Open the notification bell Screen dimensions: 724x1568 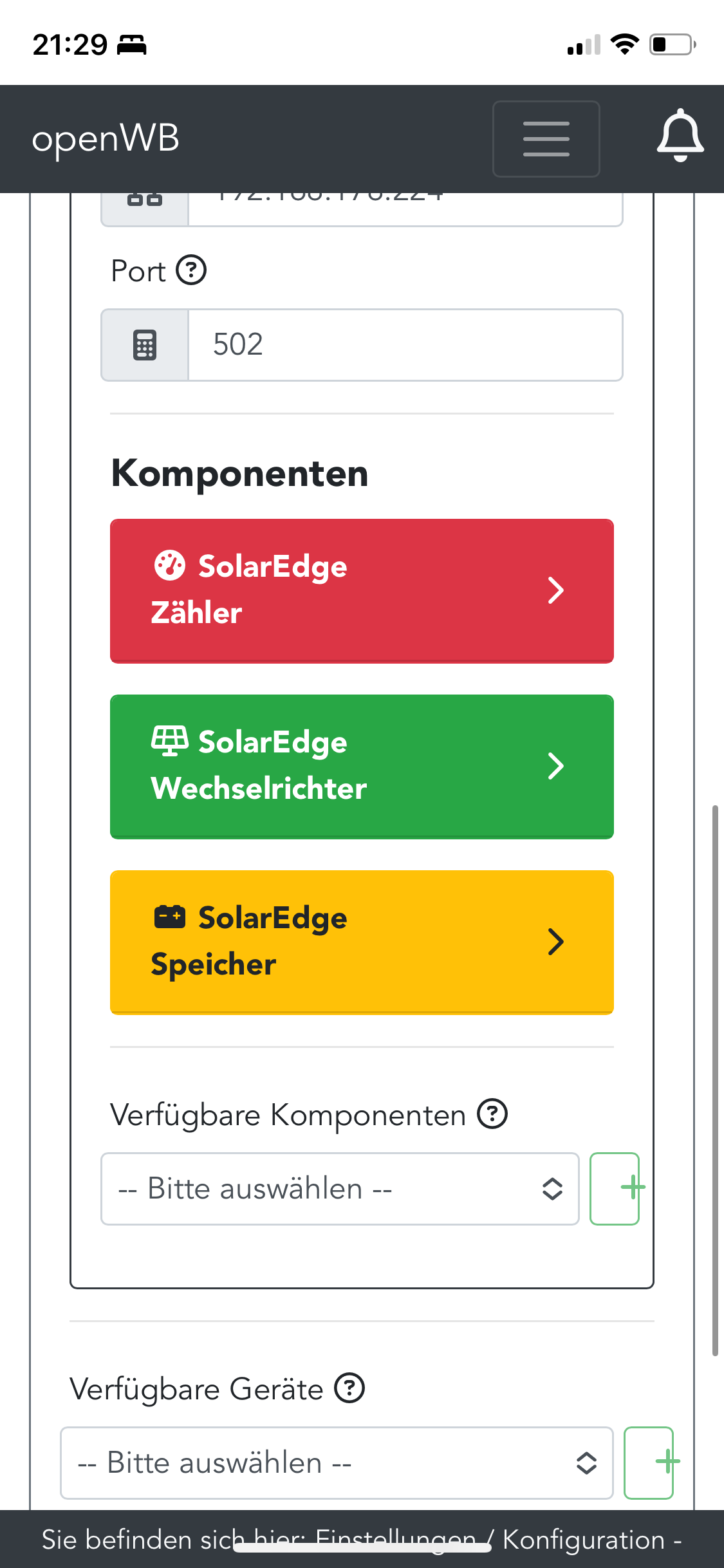click(x=680, y=136)
